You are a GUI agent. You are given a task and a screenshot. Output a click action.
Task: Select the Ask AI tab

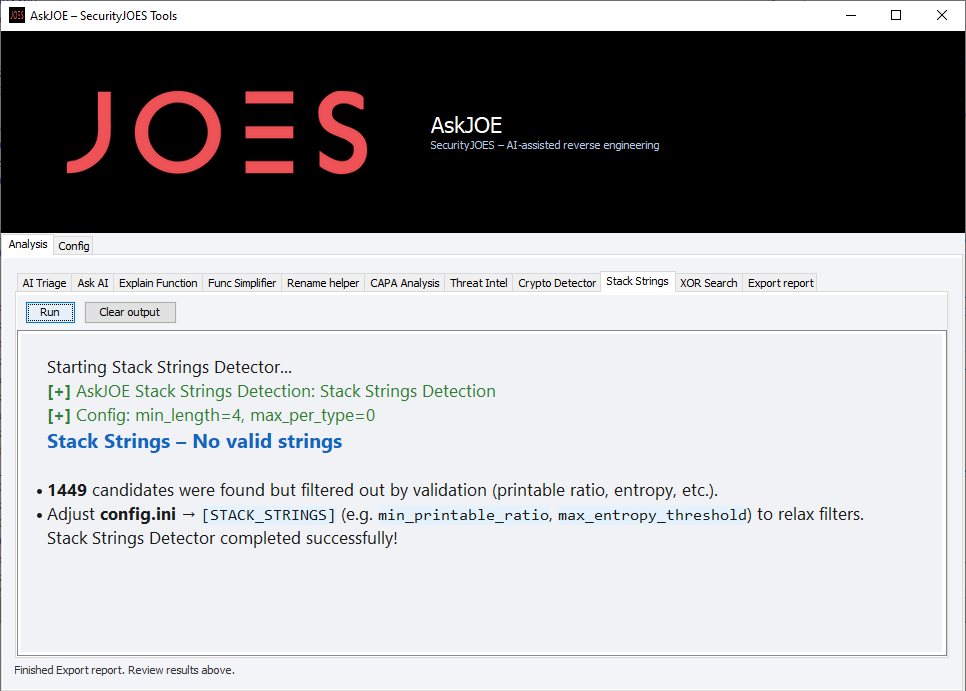[x=93, y=283]
